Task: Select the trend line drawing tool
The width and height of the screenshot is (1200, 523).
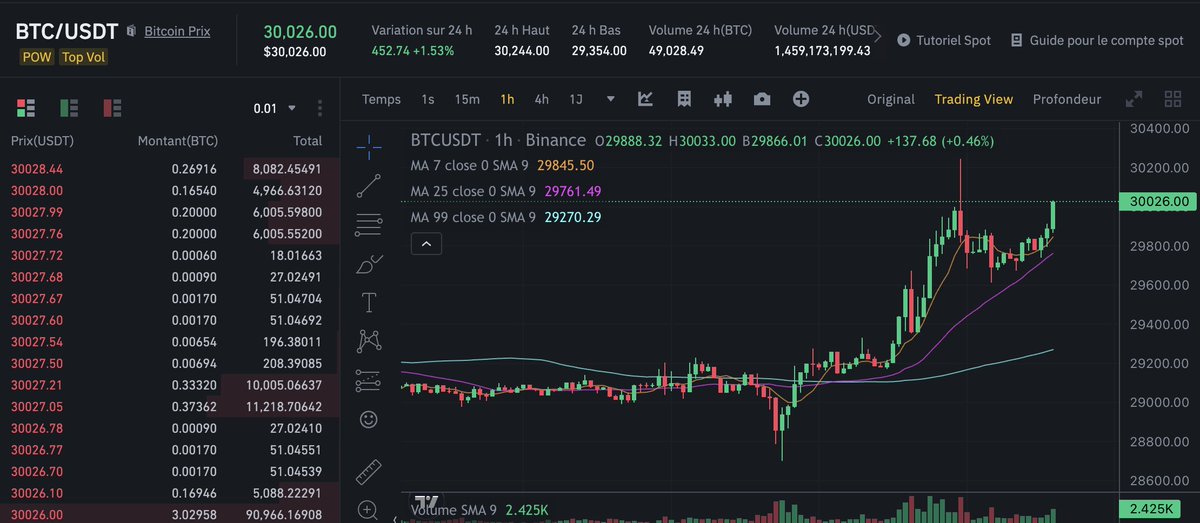Action: point(369,186)
